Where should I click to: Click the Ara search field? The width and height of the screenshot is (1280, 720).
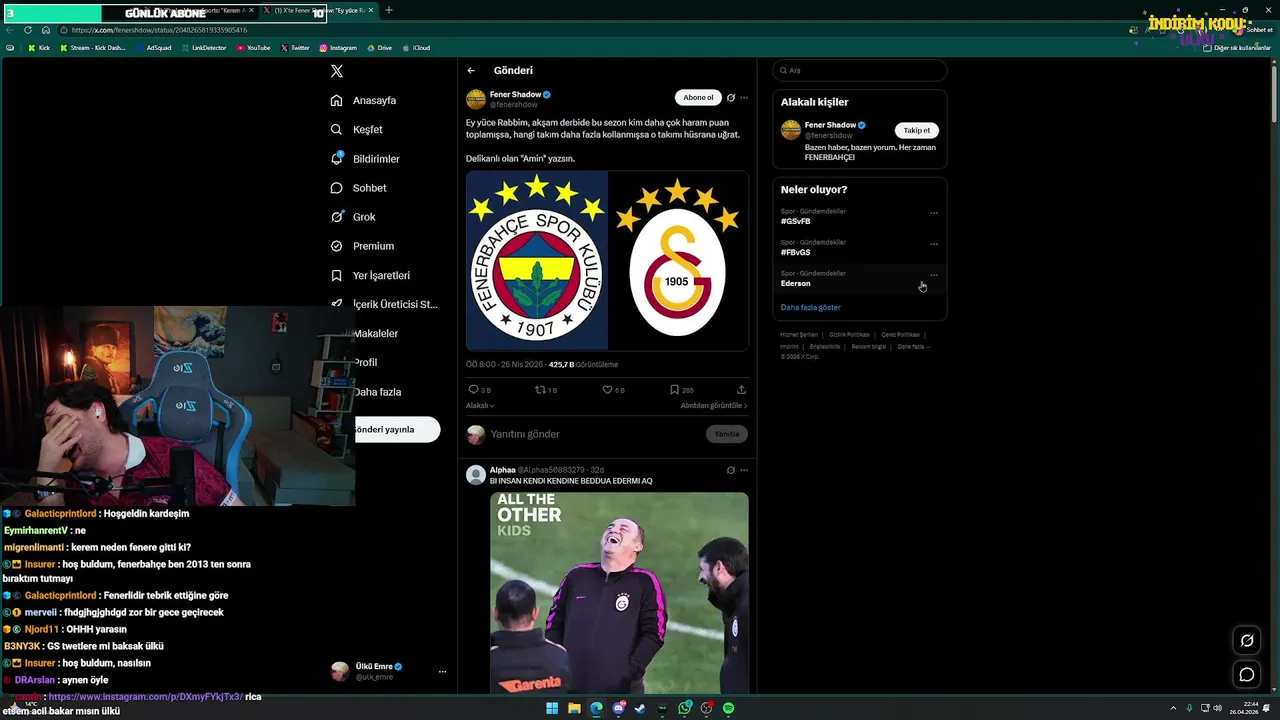[859, 71]
